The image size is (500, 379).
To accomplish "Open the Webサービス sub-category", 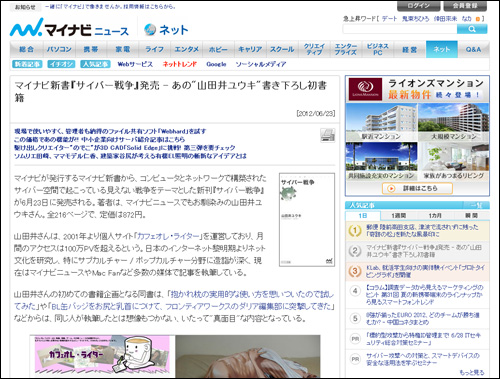I will tap(135, 64).
